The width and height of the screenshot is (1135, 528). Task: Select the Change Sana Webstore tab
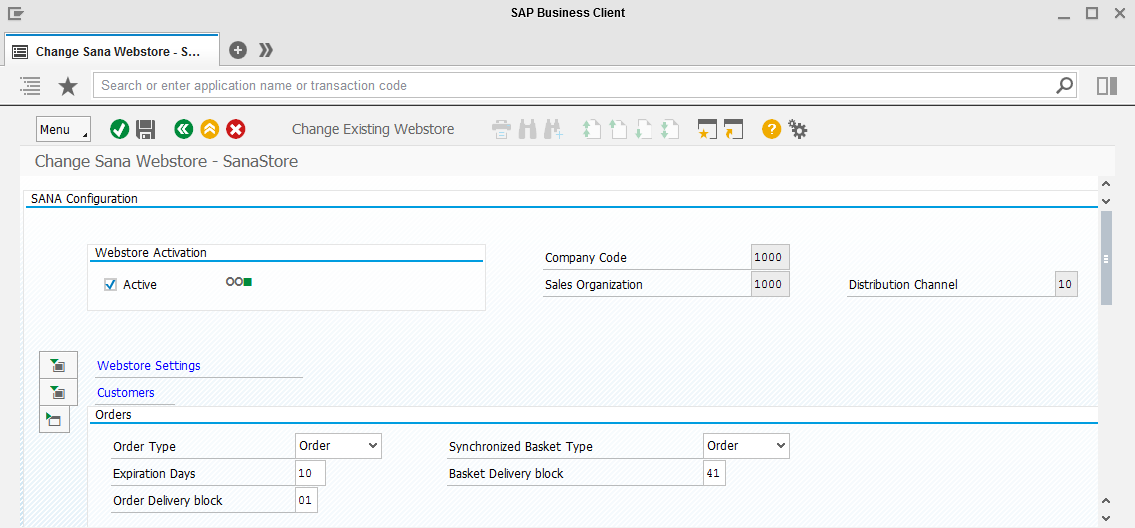pyautogui.click(x=112, y=51)
